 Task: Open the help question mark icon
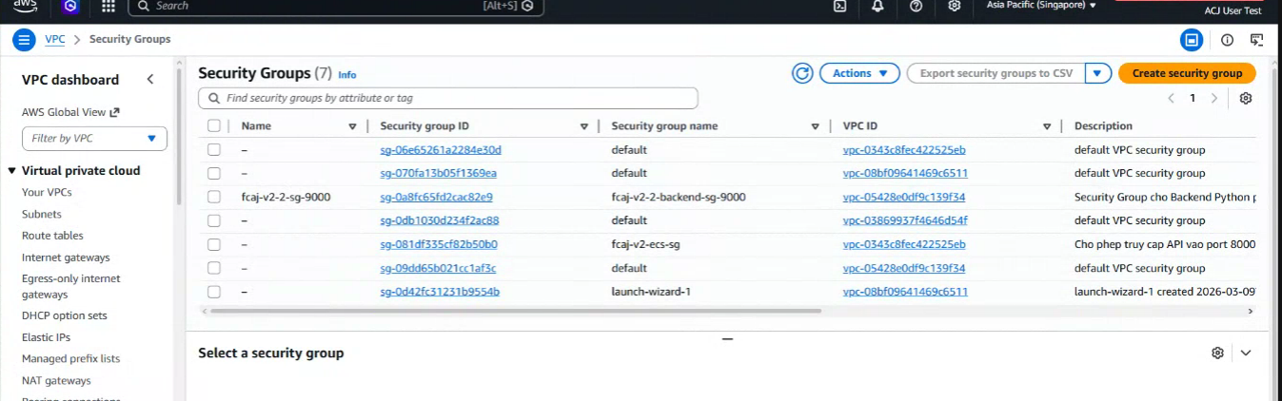(x=916, y=6)
